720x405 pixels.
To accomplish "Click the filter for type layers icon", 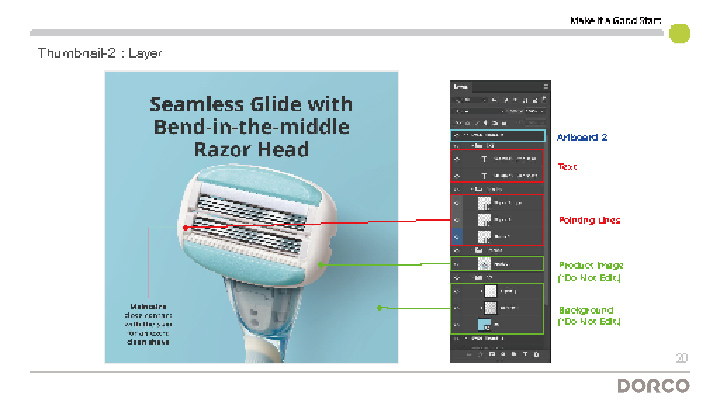I will click(x=515, y=100).
